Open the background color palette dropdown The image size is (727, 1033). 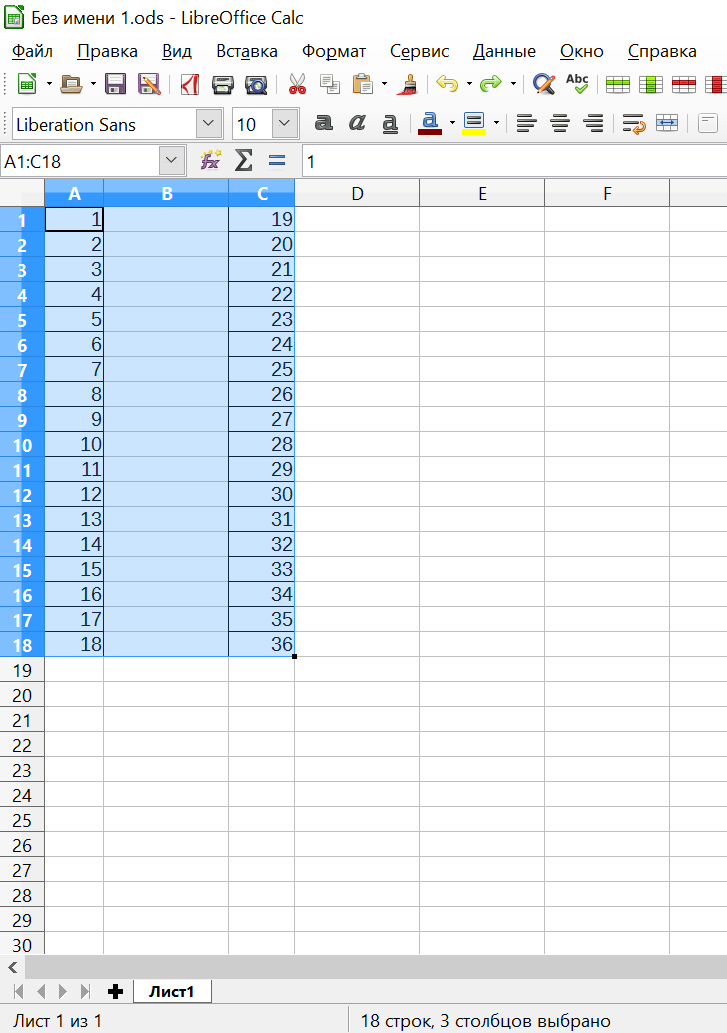[496, 123]
